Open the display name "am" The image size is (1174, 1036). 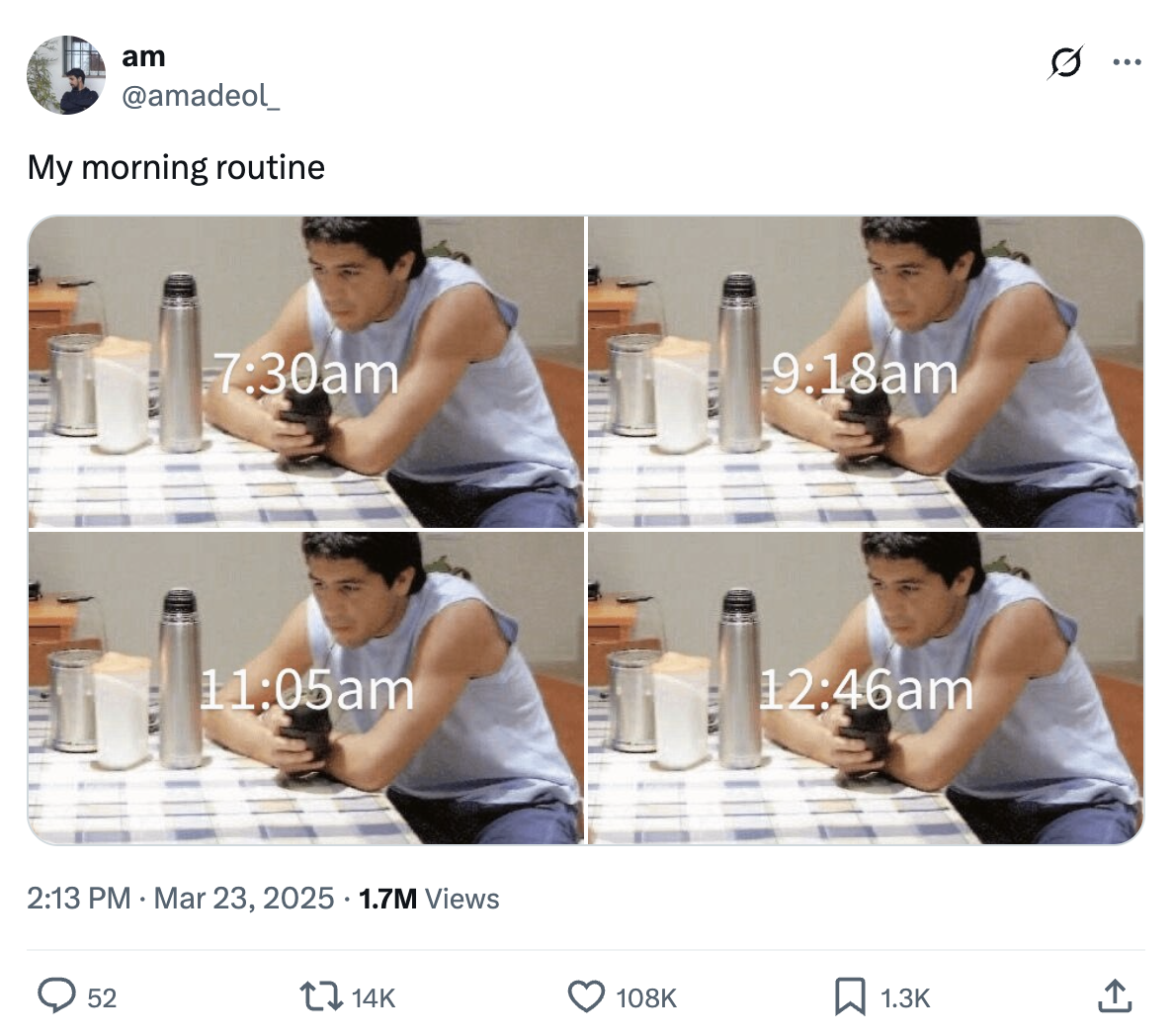coord(143,56)
